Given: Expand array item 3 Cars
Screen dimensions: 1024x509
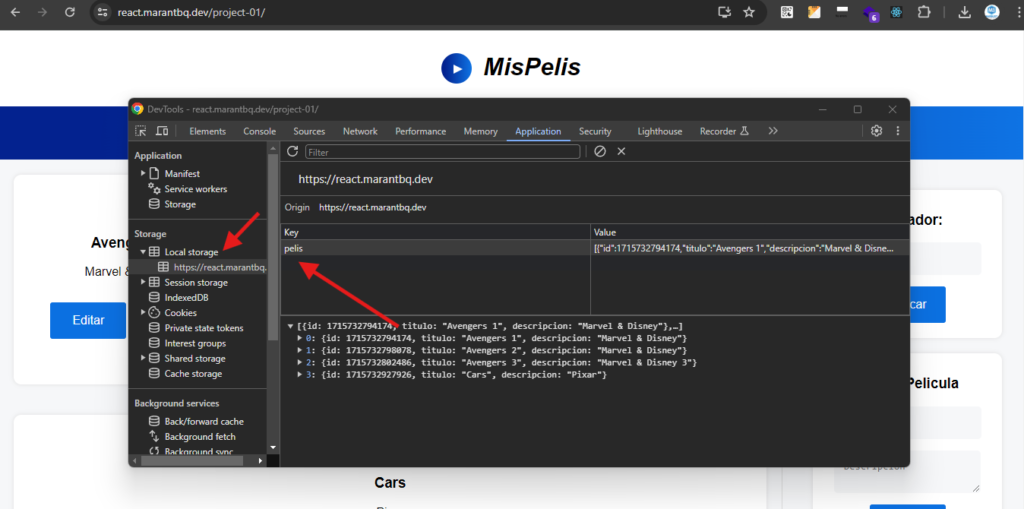Looking at the screenshot, I should (300, 374).
